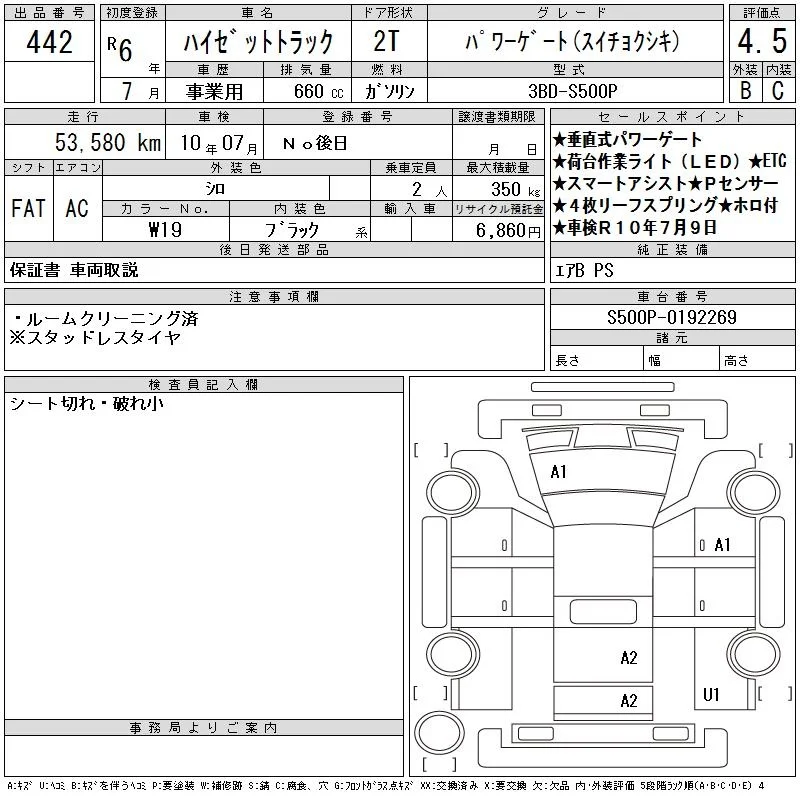Select the FAT shift type cell

pos(29,208)
